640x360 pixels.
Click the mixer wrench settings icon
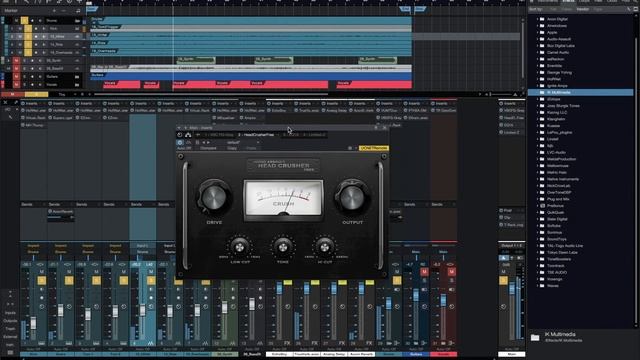[x=11, y=117]
